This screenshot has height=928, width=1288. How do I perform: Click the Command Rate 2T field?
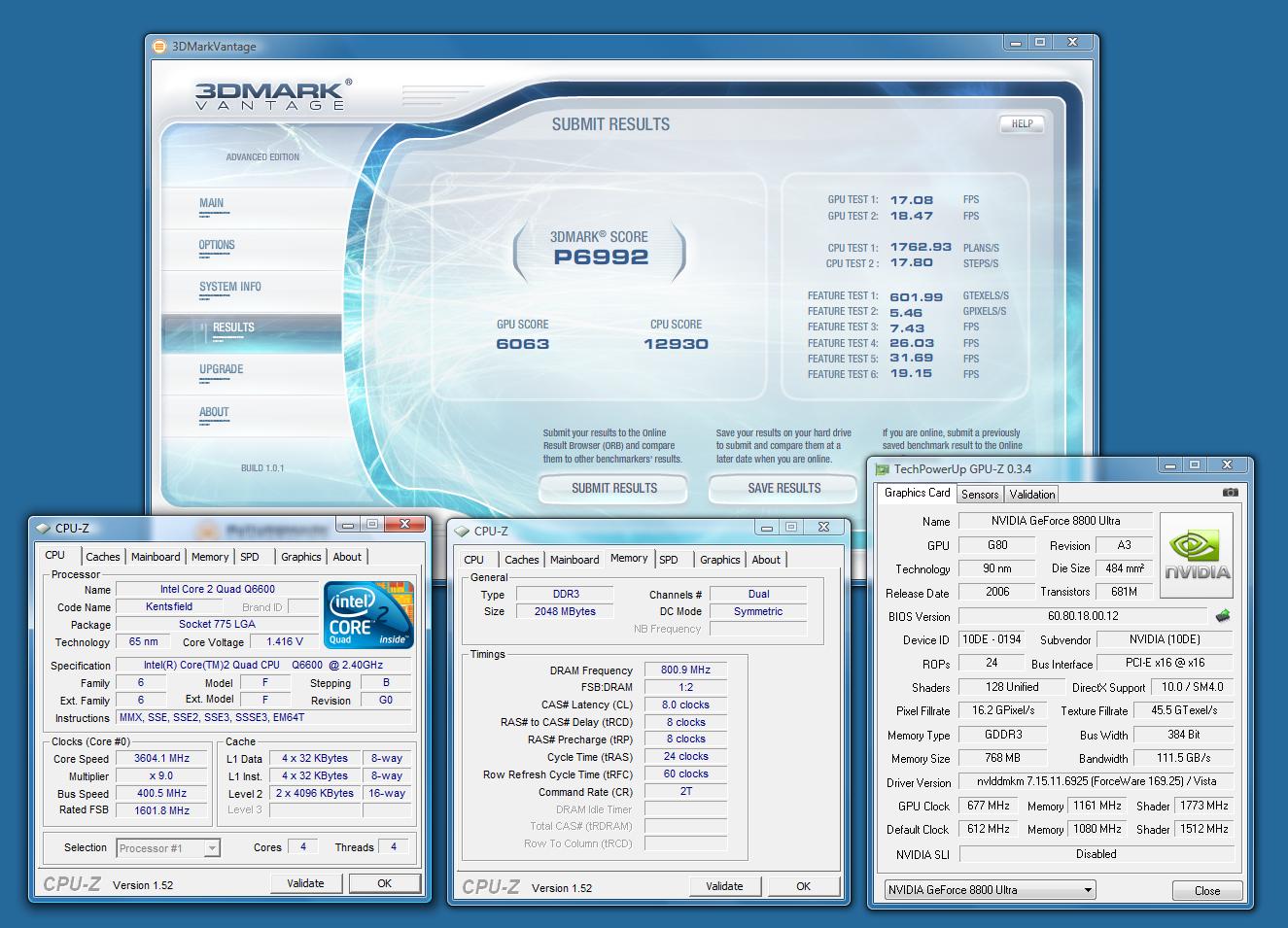pyautogui.click(x=685, y=791)
